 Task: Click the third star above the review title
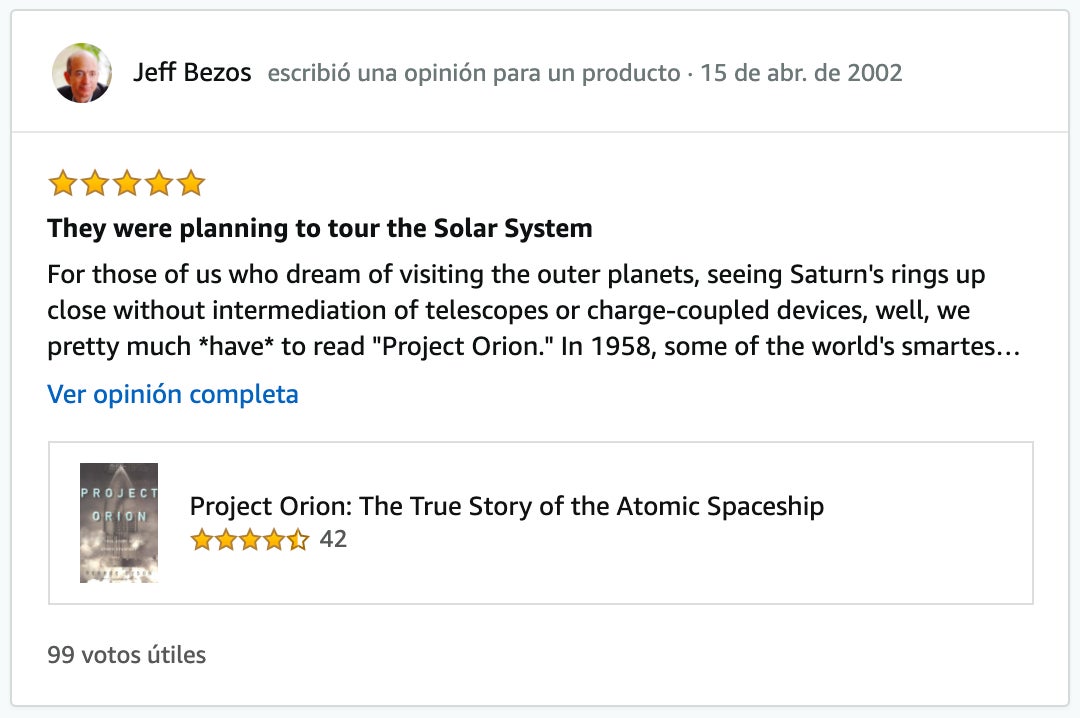[x=126, y=183]
